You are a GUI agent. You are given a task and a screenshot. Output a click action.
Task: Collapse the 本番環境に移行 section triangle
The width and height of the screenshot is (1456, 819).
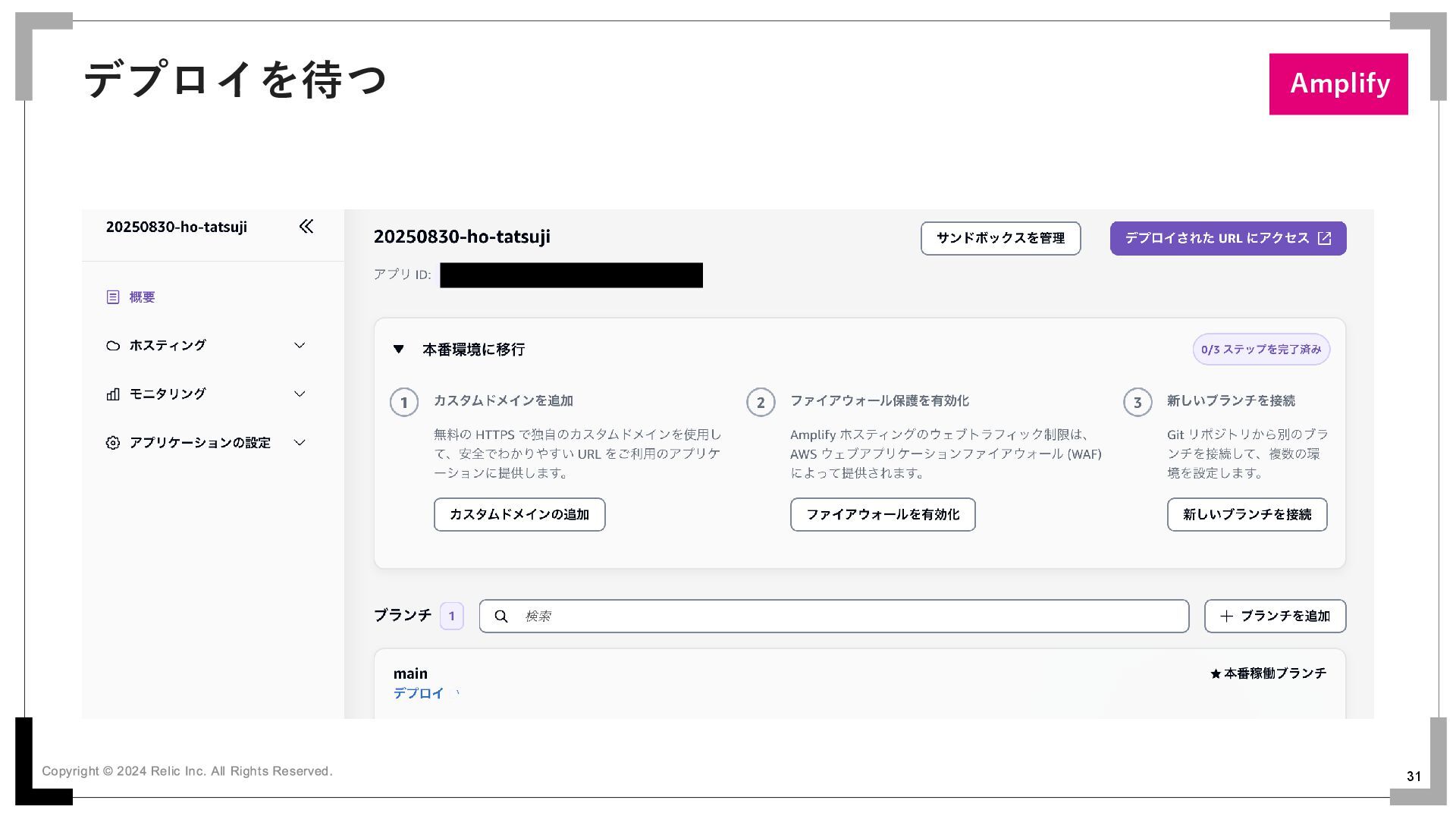399,350
